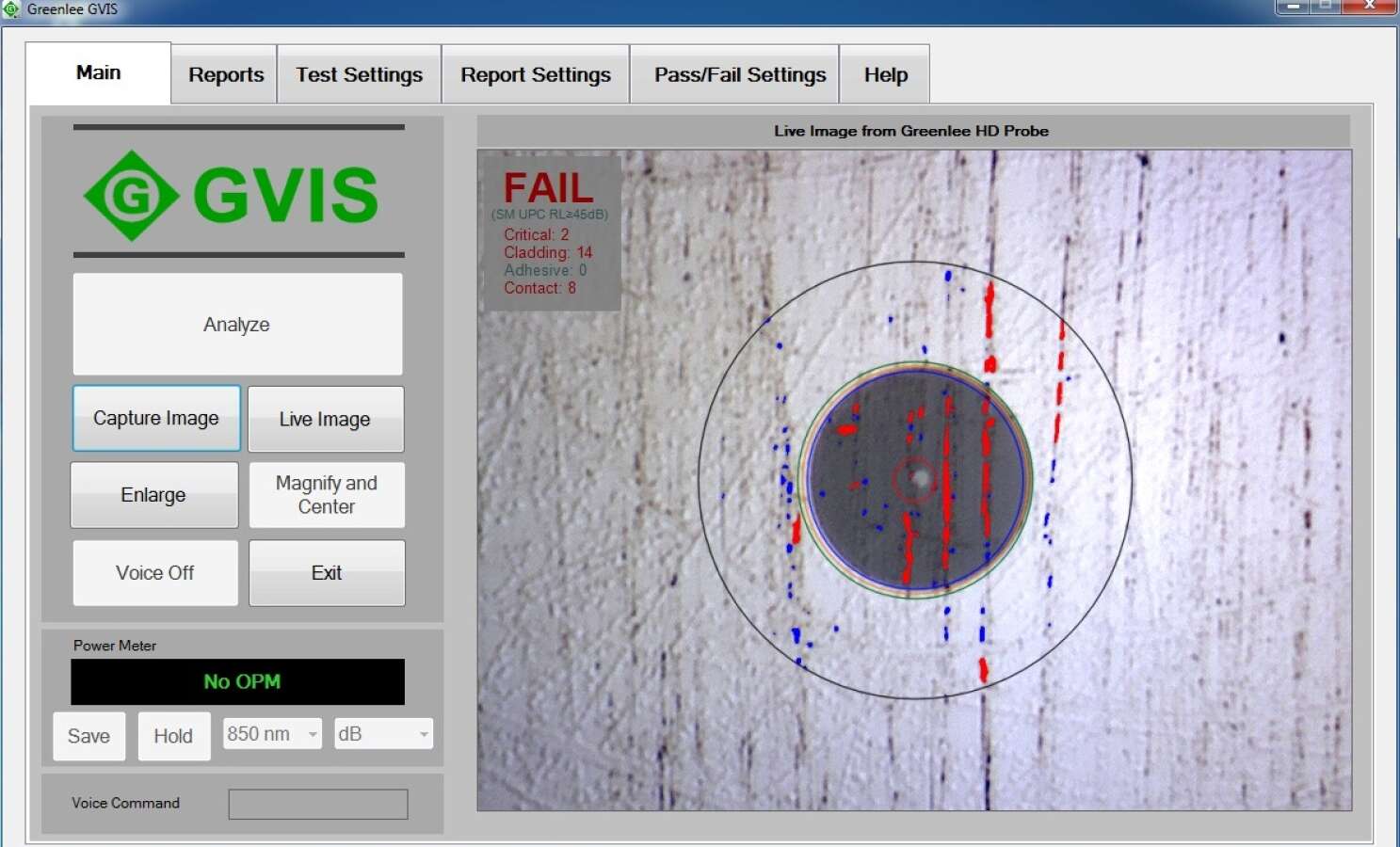Toggle the Voice Off button
This screenshot has height=847, width=1400.
click(155, 573)
